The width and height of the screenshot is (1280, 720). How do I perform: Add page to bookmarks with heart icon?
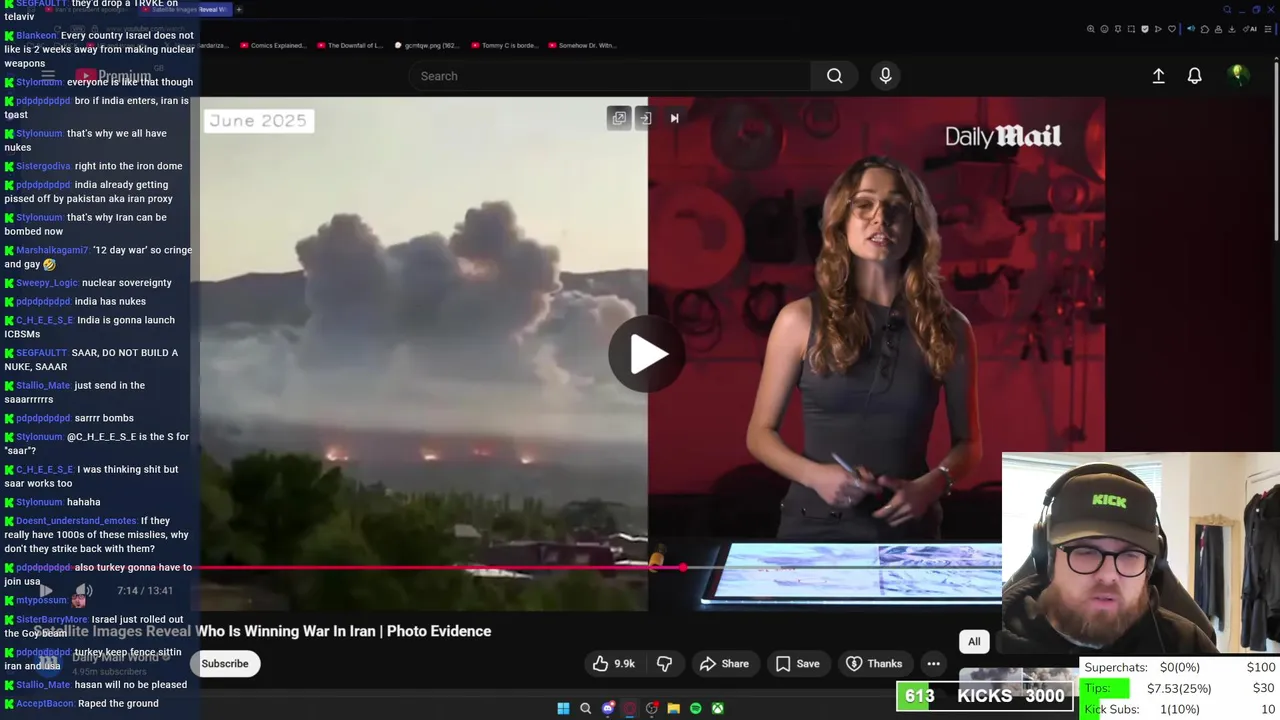pyautogui.click(x=1172, y=29)
